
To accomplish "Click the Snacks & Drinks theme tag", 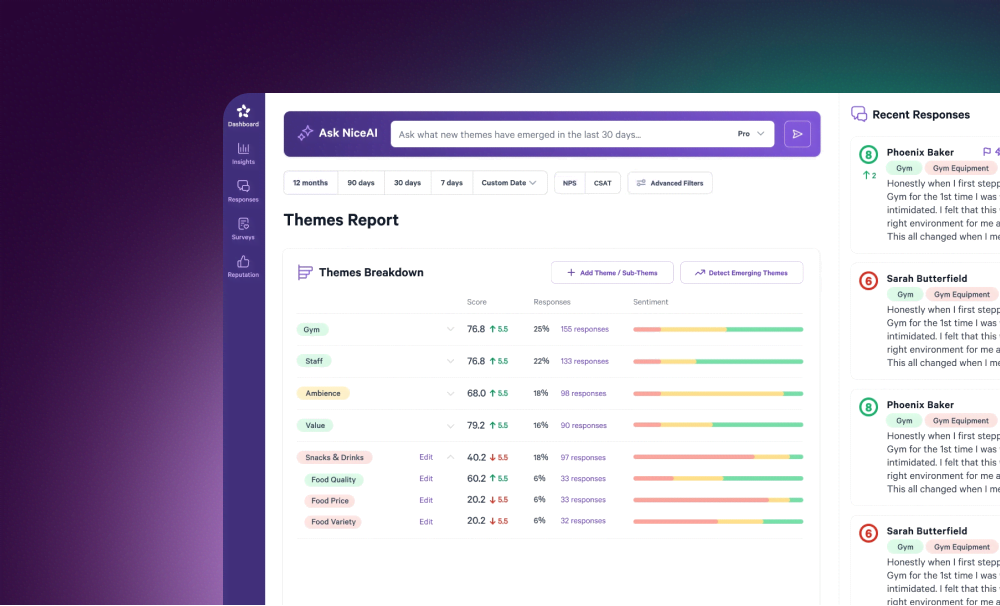I will tap(334, 457).
